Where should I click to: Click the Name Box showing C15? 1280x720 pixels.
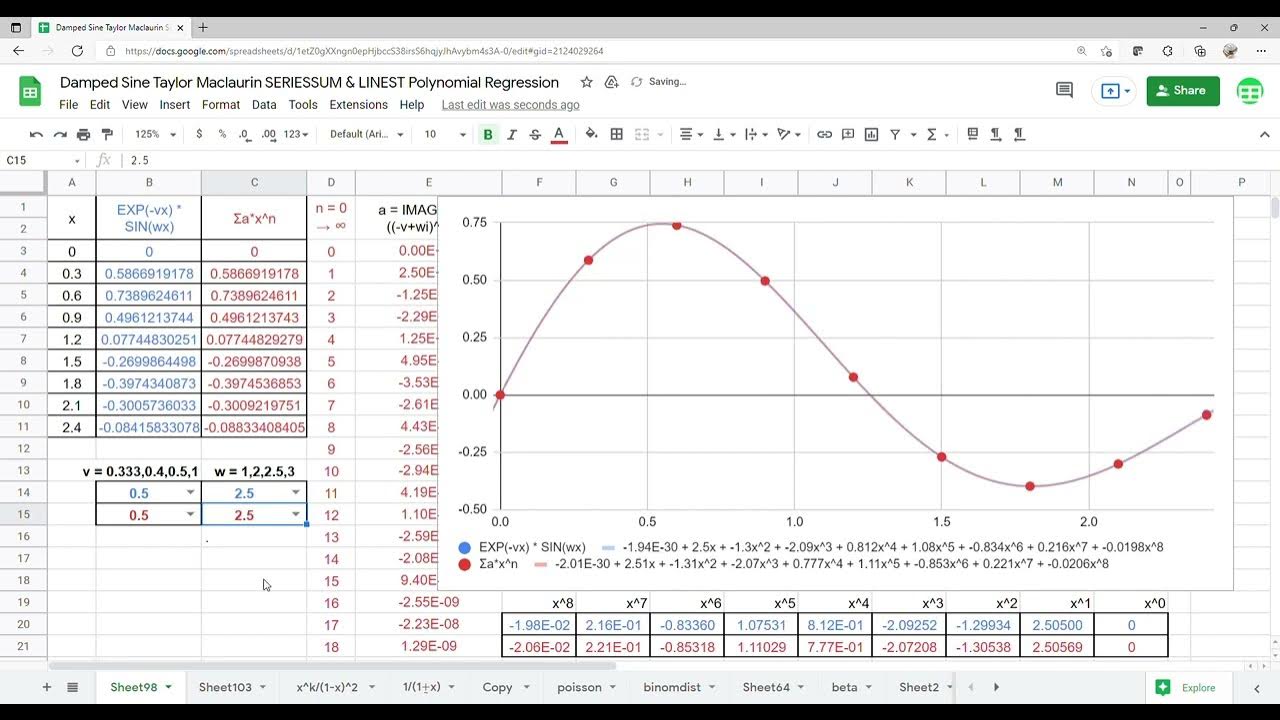pyautogui.click(x=43, y=160)
